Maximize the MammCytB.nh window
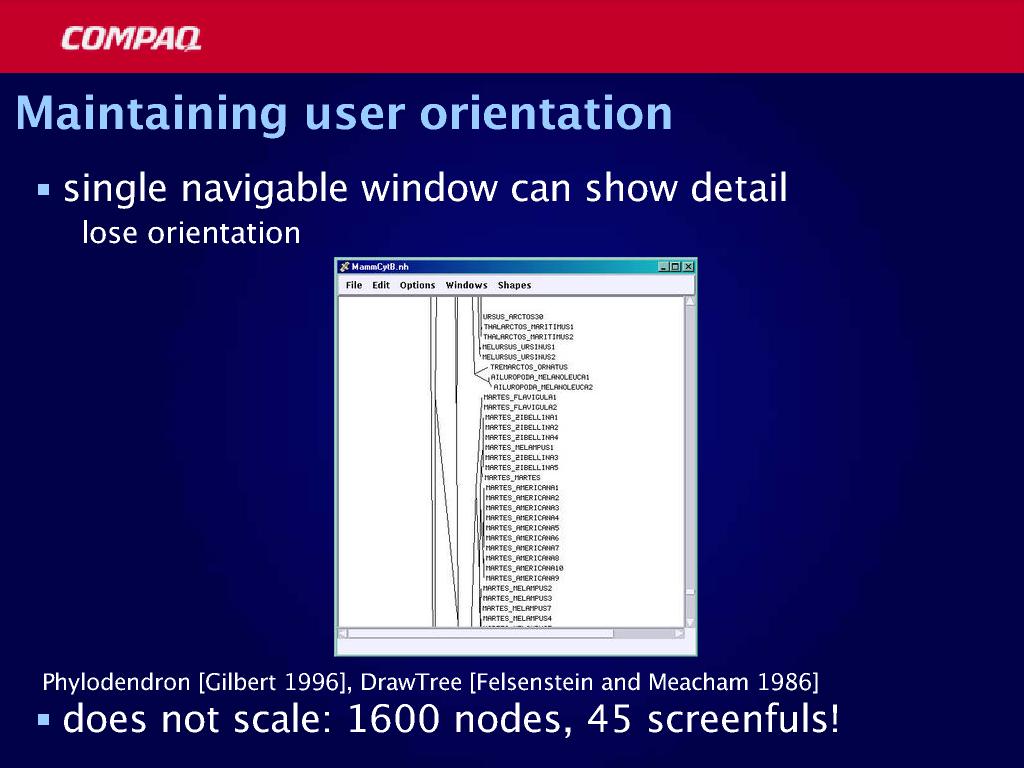Image resolution: width=1024 pixels, height=768 pixels. [x=675, y=267]
